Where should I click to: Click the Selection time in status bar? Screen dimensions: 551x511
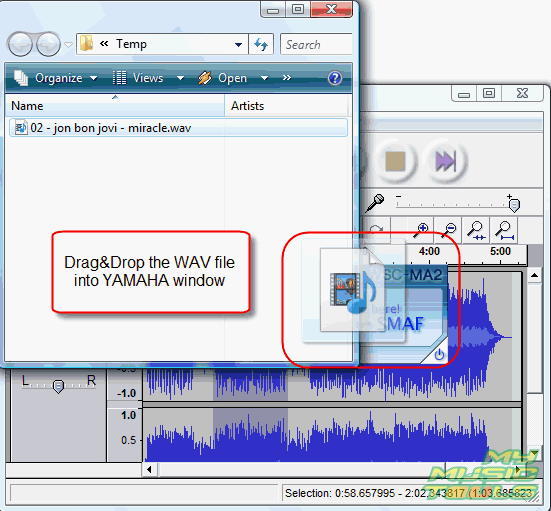click(408, 493)
